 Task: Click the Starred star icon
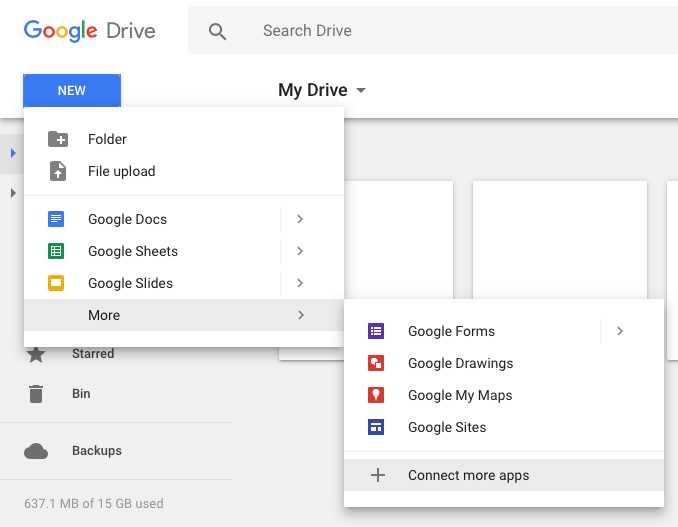click(36, 355)
